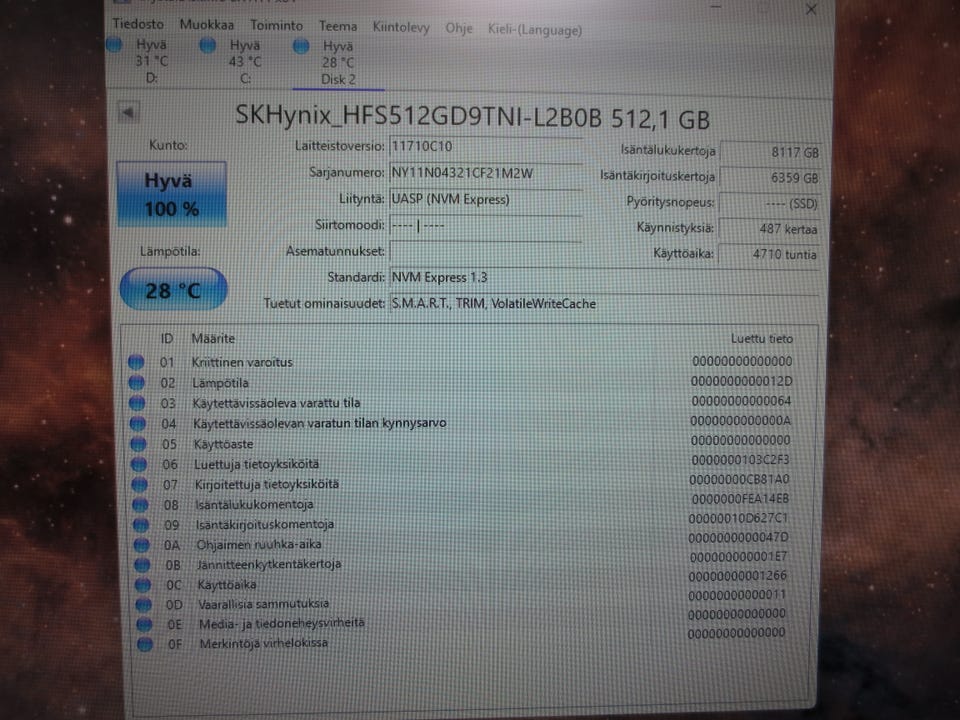Select the Ohjaimen ruuhka-aika row text

pos(258,544)
